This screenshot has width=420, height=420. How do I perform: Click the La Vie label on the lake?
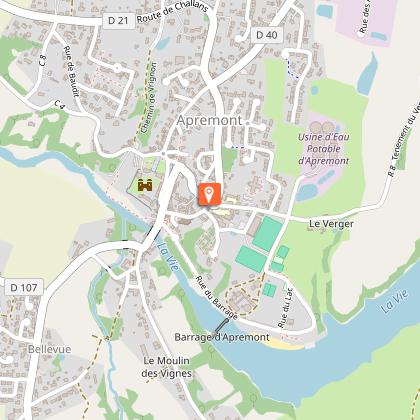(x=395, y=301)
